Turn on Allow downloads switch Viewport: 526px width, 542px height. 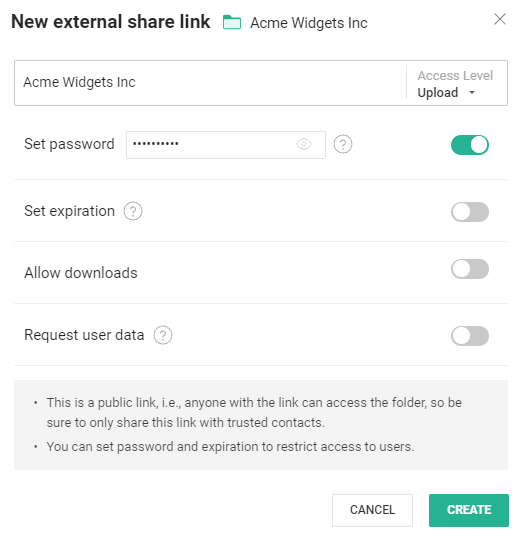click(470, 269)
